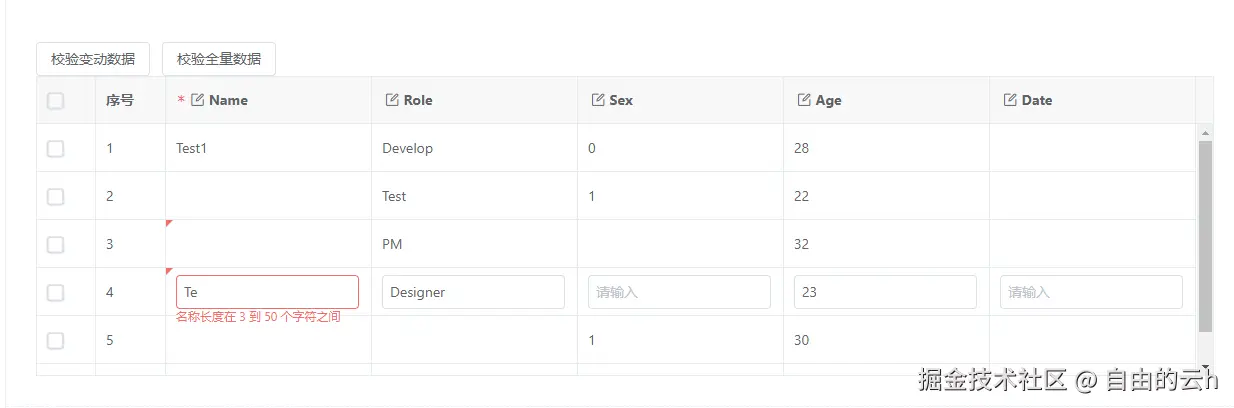Click the edit icon beside Name header
The height and width of the screenshot is (408, 1234).
[197, 100]
